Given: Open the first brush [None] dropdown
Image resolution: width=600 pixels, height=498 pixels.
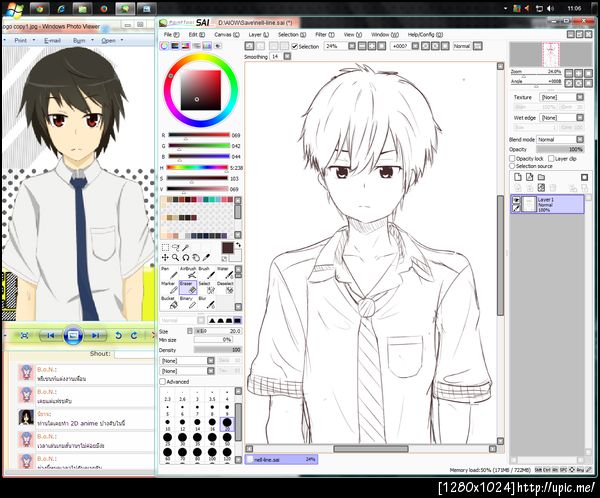Looking at the screenshot, I should (187, 361).
